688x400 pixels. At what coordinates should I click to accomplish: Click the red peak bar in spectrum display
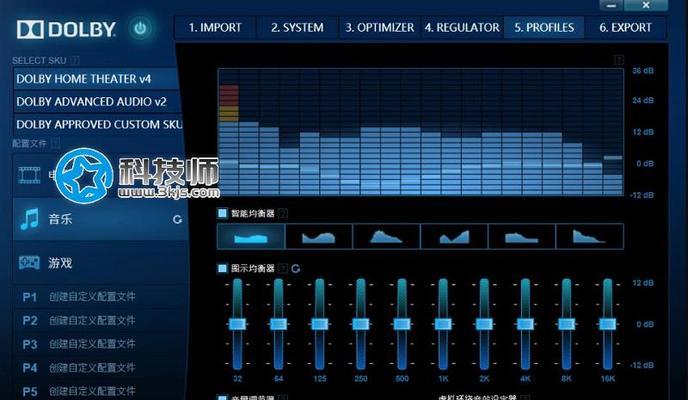pos(229,95)
